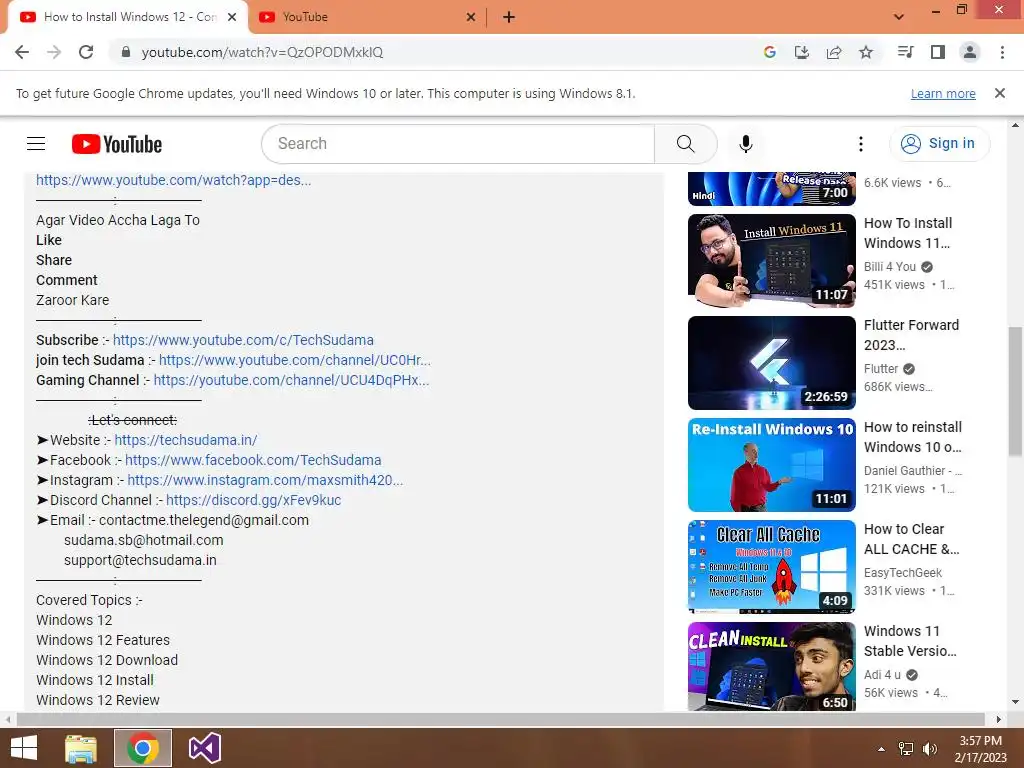Image resolution: width=1024 pixels, height=768 pixels.
Task: Open the 'Clear All Cache' video thumbnail
Action: pyautogui.click(x=771, y=566)
